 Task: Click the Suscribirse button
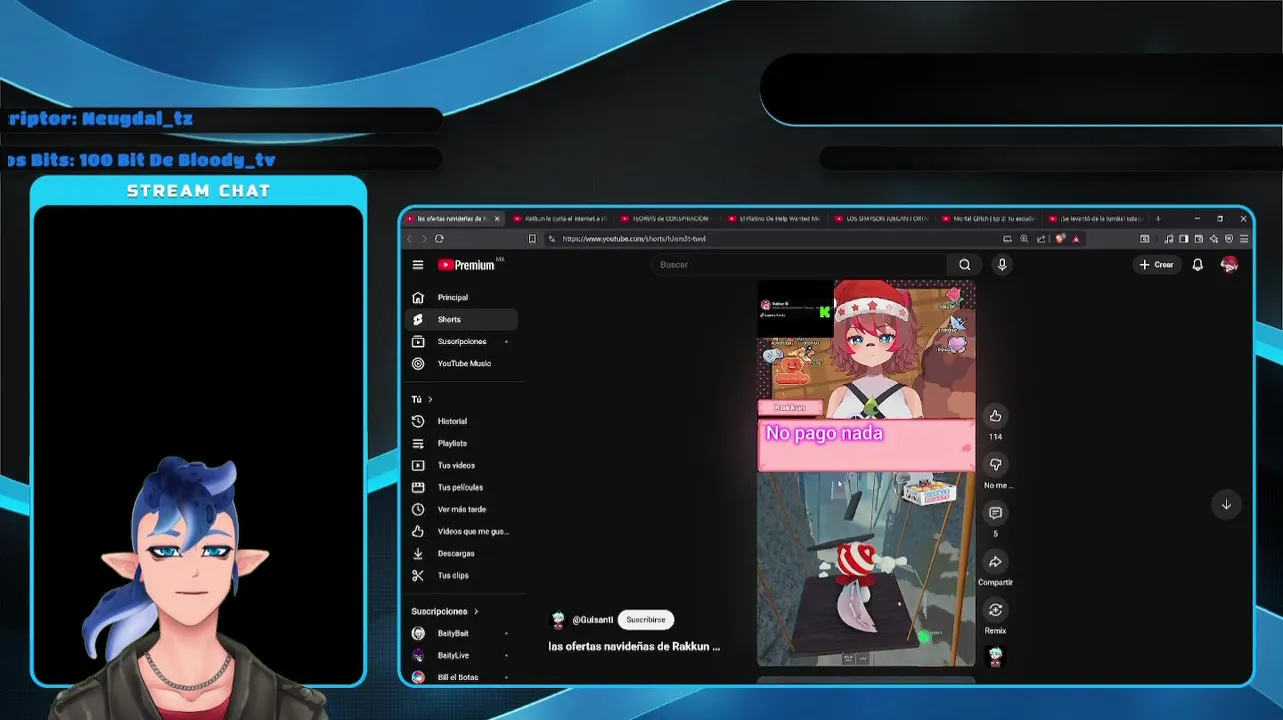646,620
